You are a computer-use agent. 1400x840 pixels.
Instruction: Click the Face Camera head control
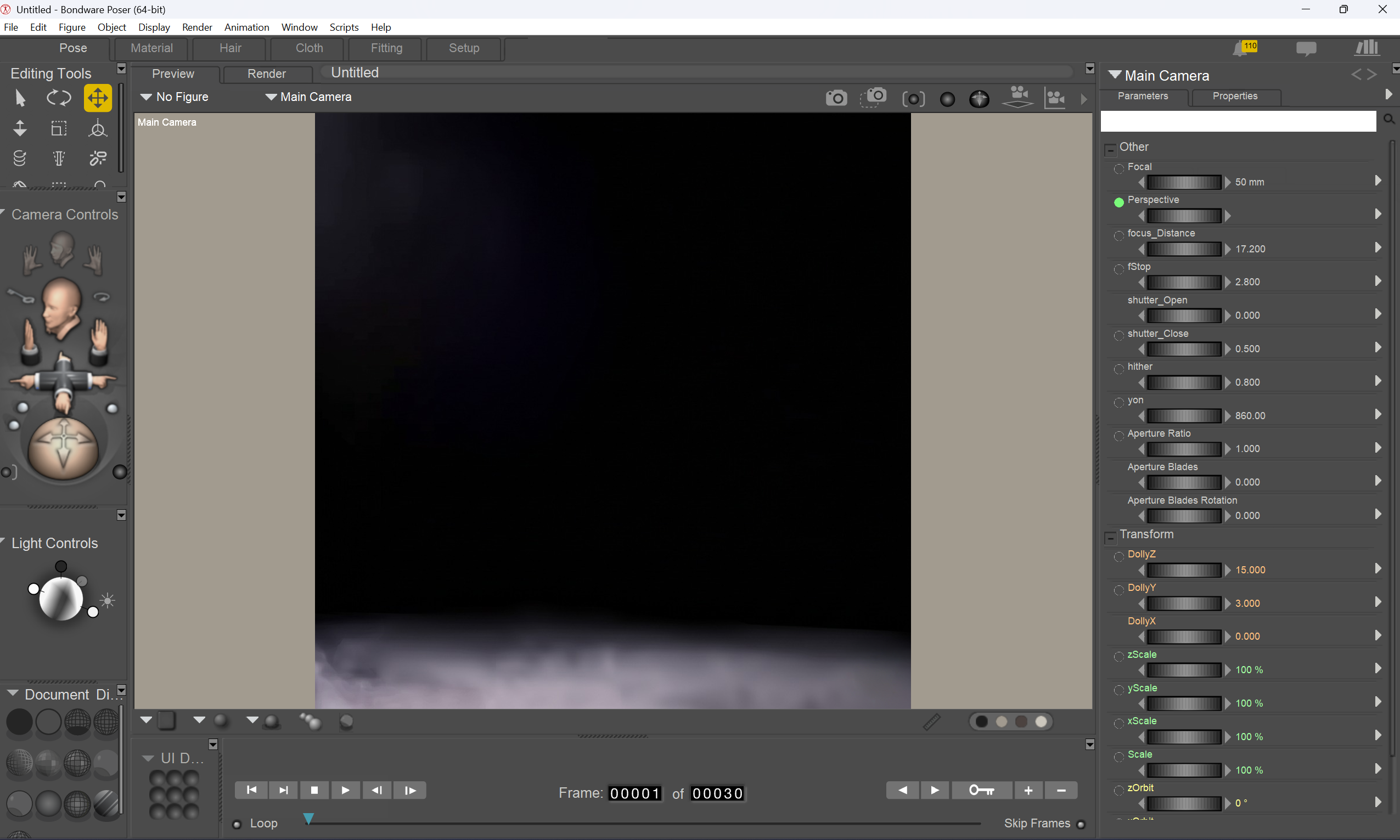click(61, 249)
